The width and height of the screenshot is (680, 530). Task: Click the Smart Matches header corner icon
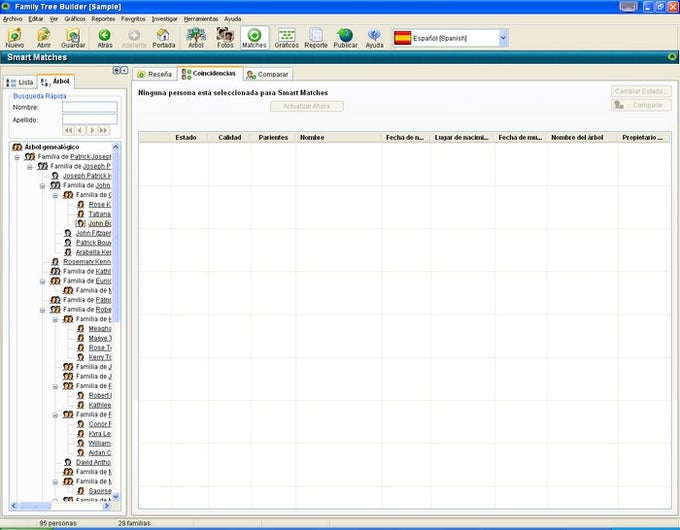coord(672,57)
